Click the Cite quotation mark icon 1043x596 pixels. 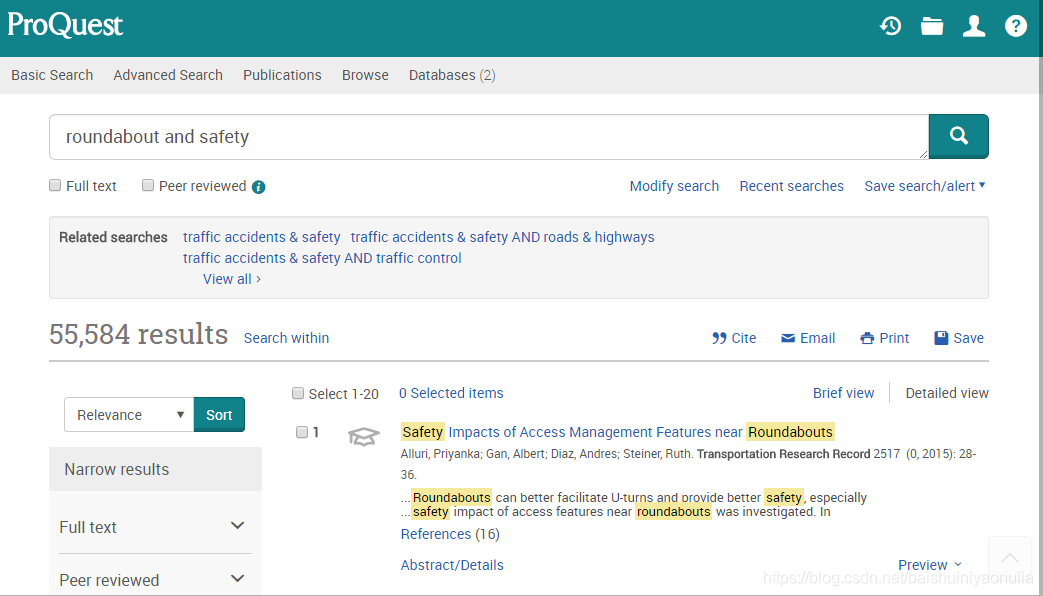tap(719, 338)
